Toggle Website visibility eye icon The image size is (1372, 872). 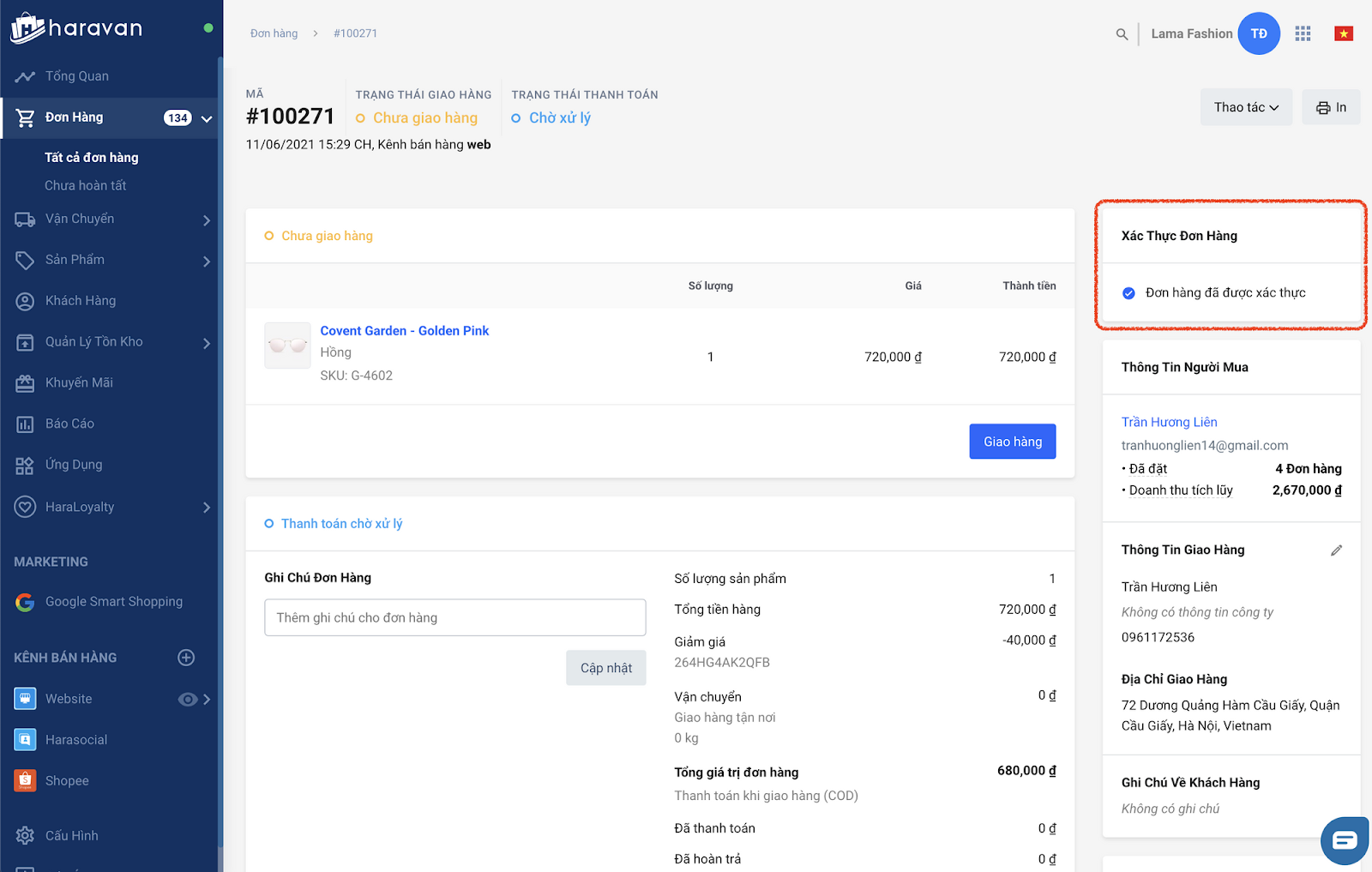pos(187,700)
